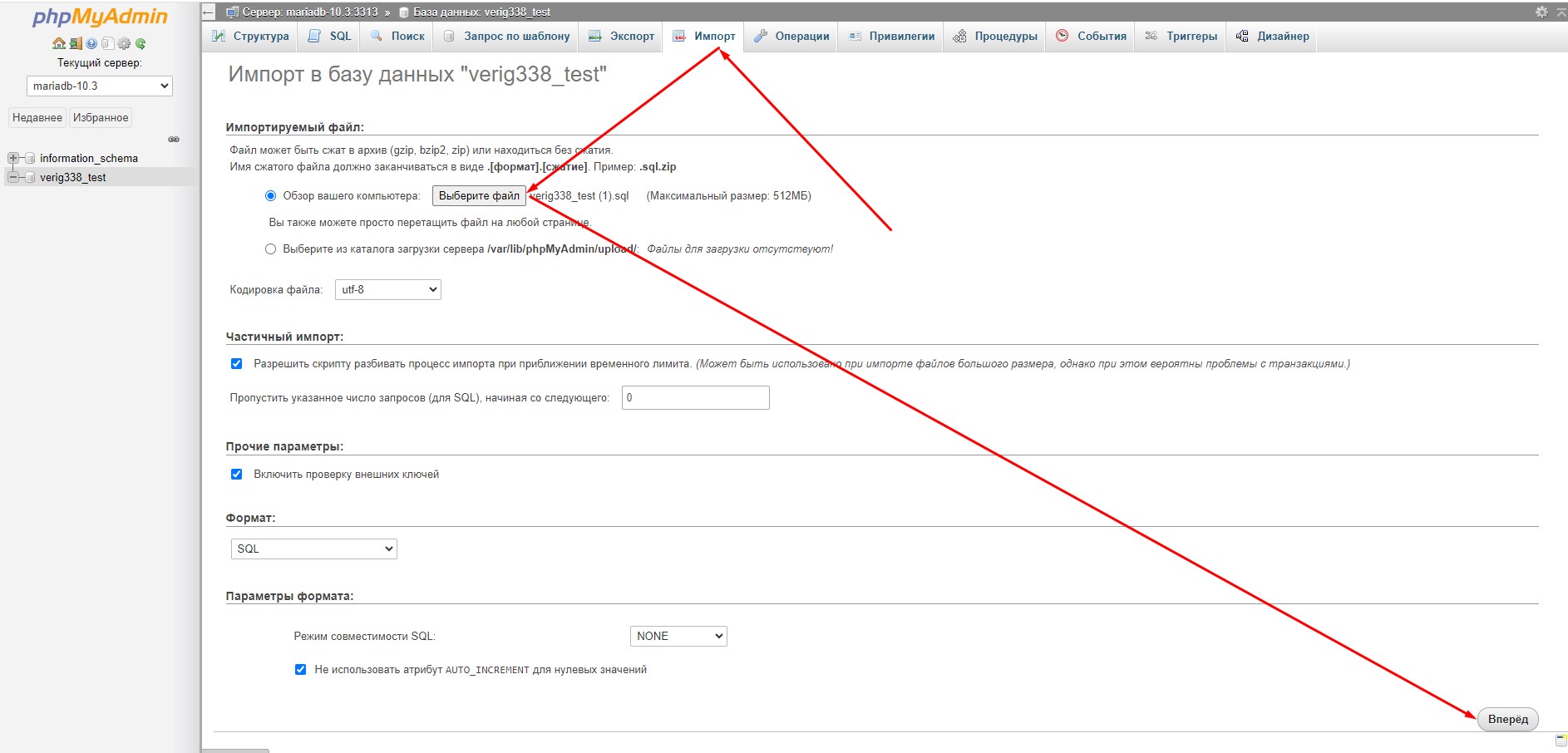Click the log out door icon

75,43
